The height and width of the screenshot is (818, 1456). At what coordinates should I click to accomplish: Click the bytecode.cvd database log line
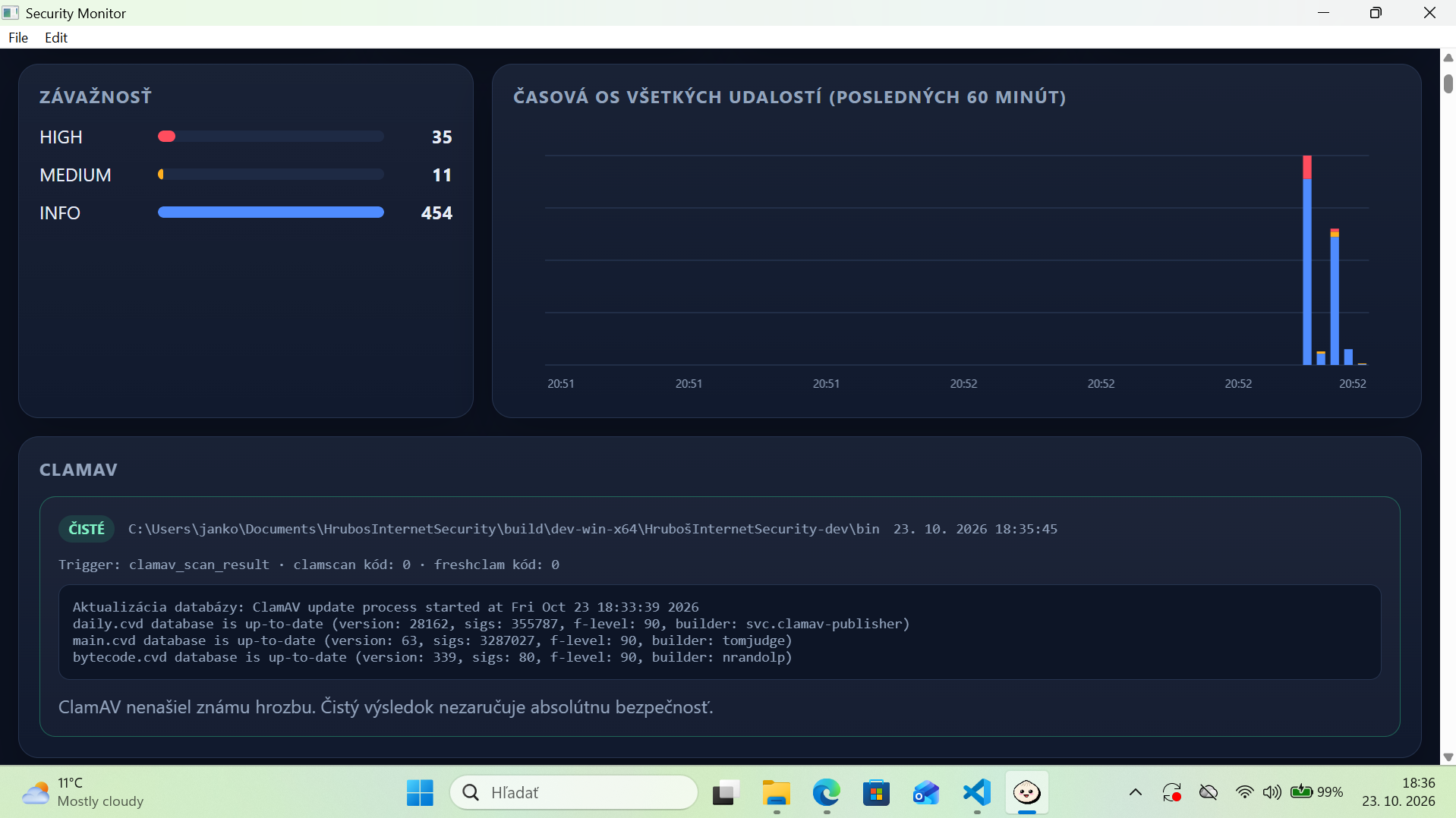[x=433, y=657]
